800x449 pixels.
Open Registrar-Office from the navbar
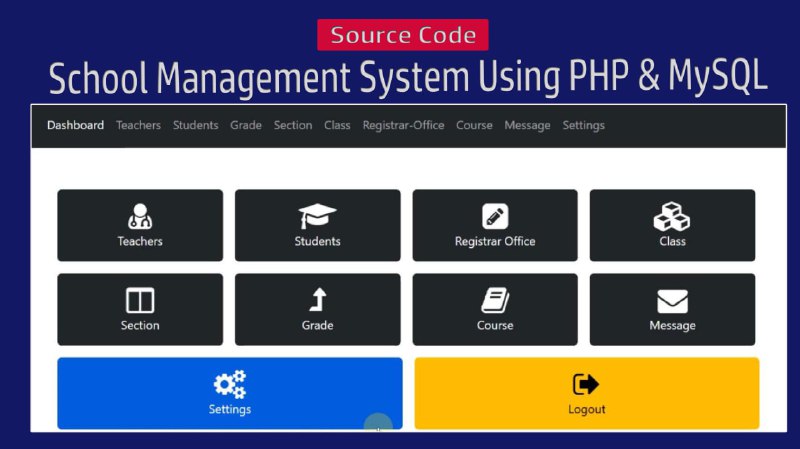point(404,125)
